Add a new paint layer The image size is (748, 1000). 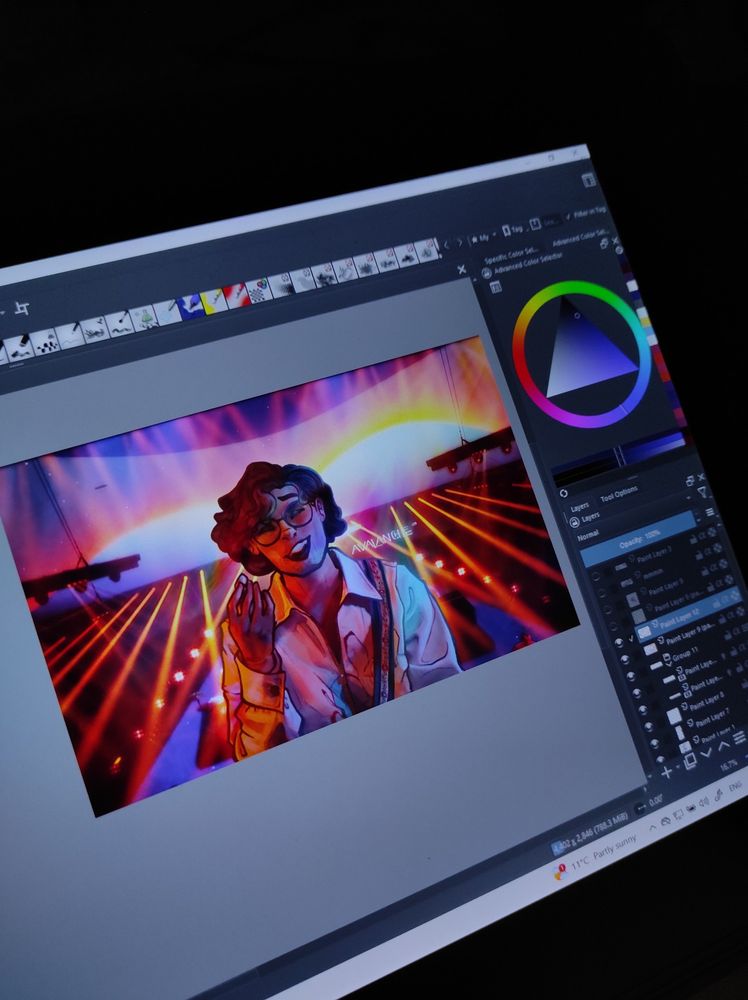666,772
